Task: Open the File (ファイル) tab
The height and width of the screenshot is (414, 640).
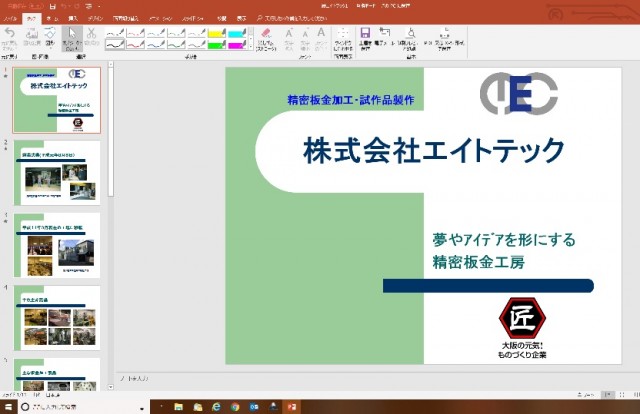Action: coord(10,18)
